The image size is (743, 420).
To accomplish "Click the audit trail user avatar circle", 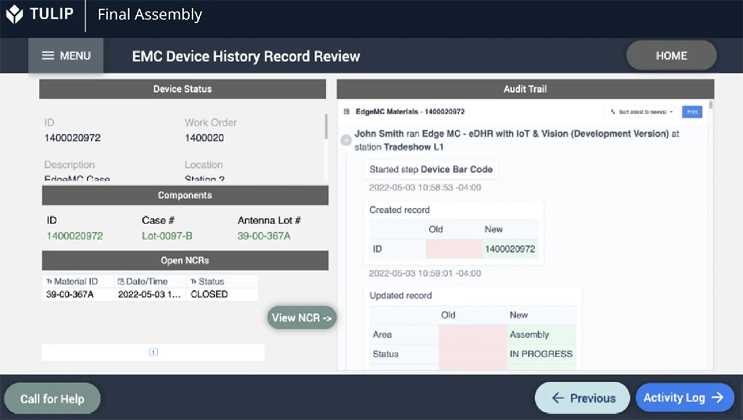I will [x=345, y=139].
